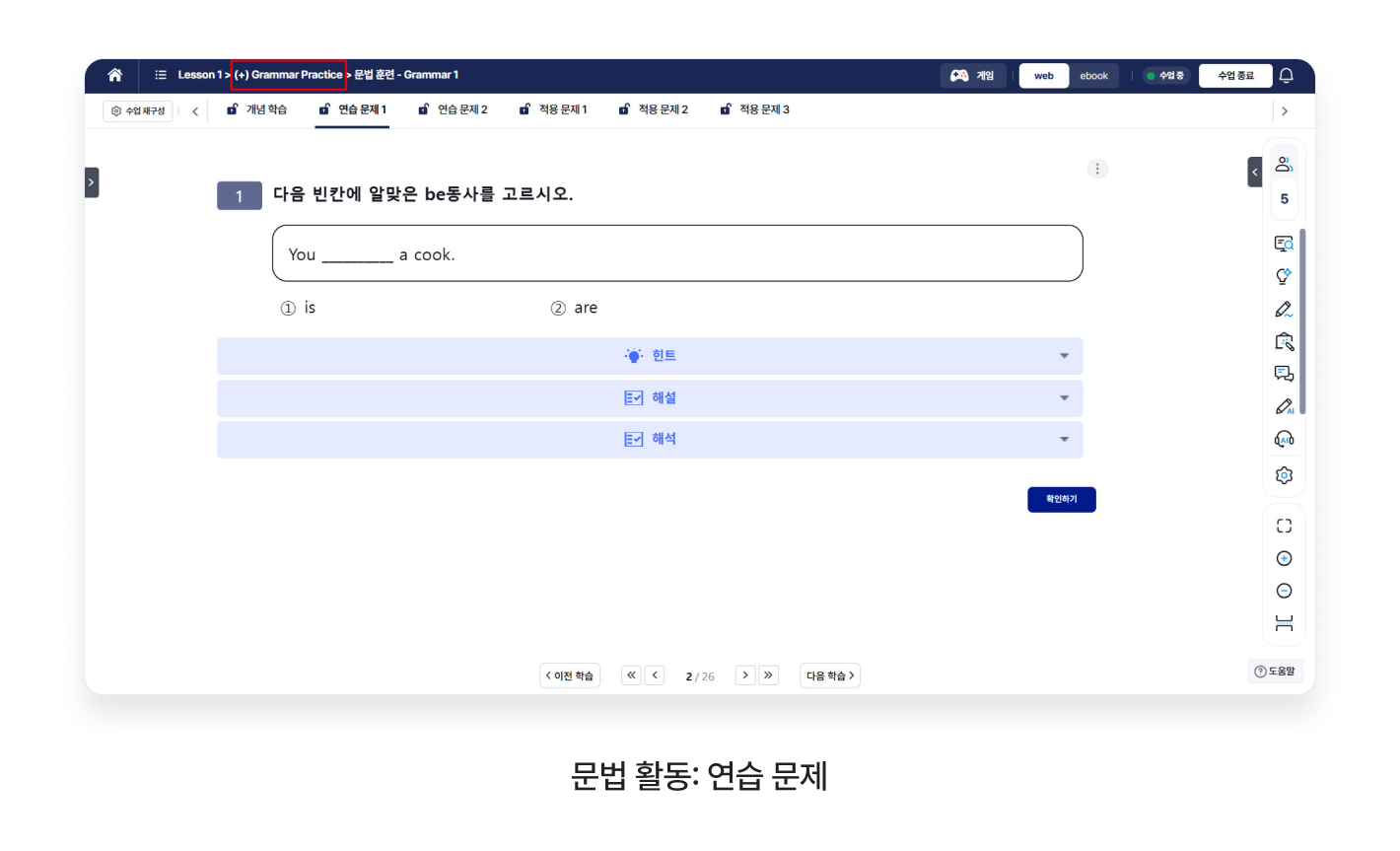Click the fit-to-width icon
The height and width of the screenshot is (851, 1400).
point(1284,623)
